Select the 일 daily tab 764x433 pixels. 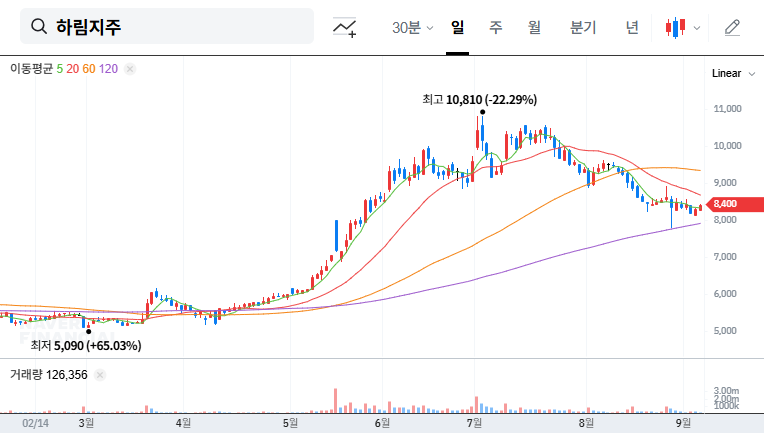458,27
